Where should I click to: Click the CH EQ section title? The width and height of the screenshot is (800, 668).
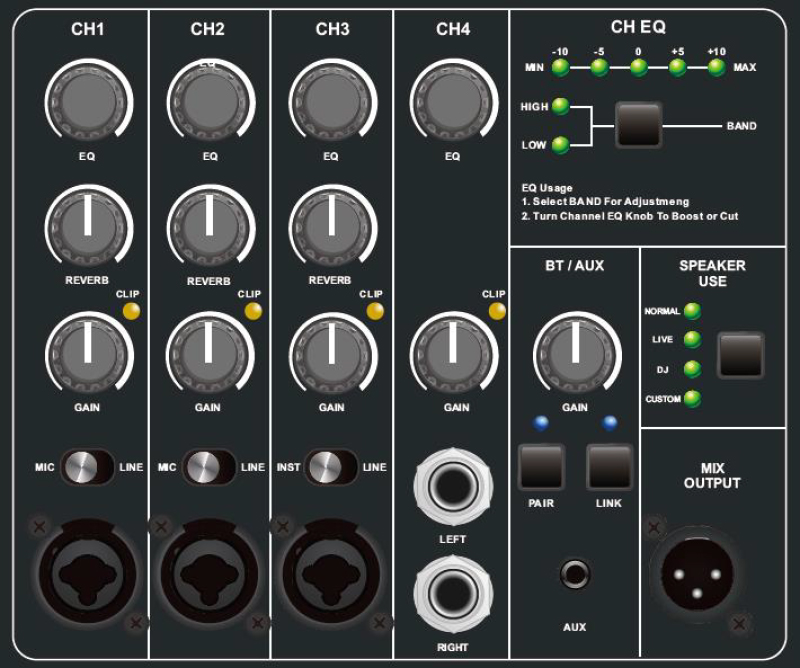click(x=638, y=27)
